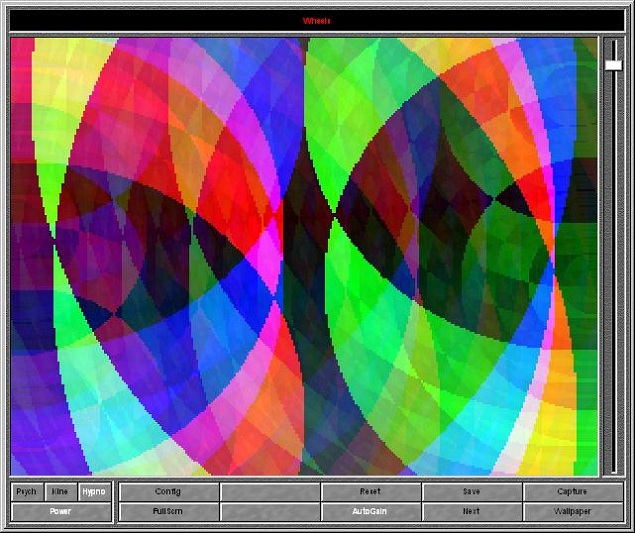Activate the Hypno mode toggle
The height and width of the screenshot is (533, 635).
[94, 492]
